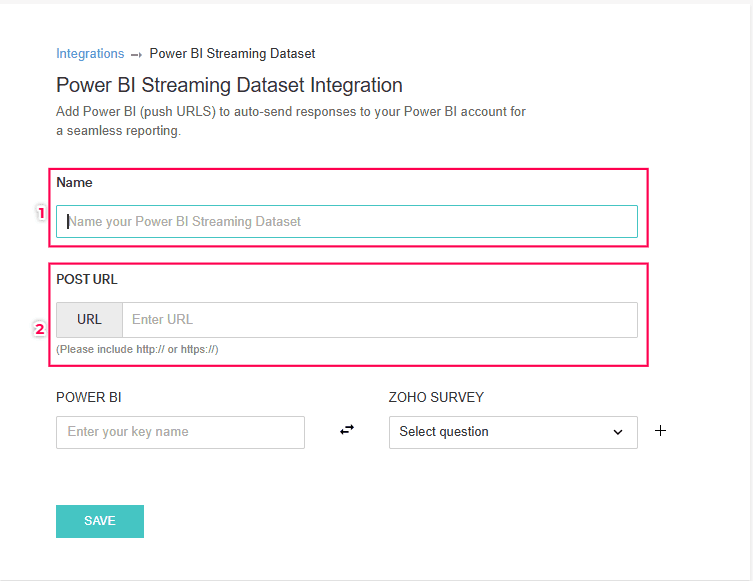Click the POST URL label
Viewport: 753px width, 581px height.
(x=87, y=280)
